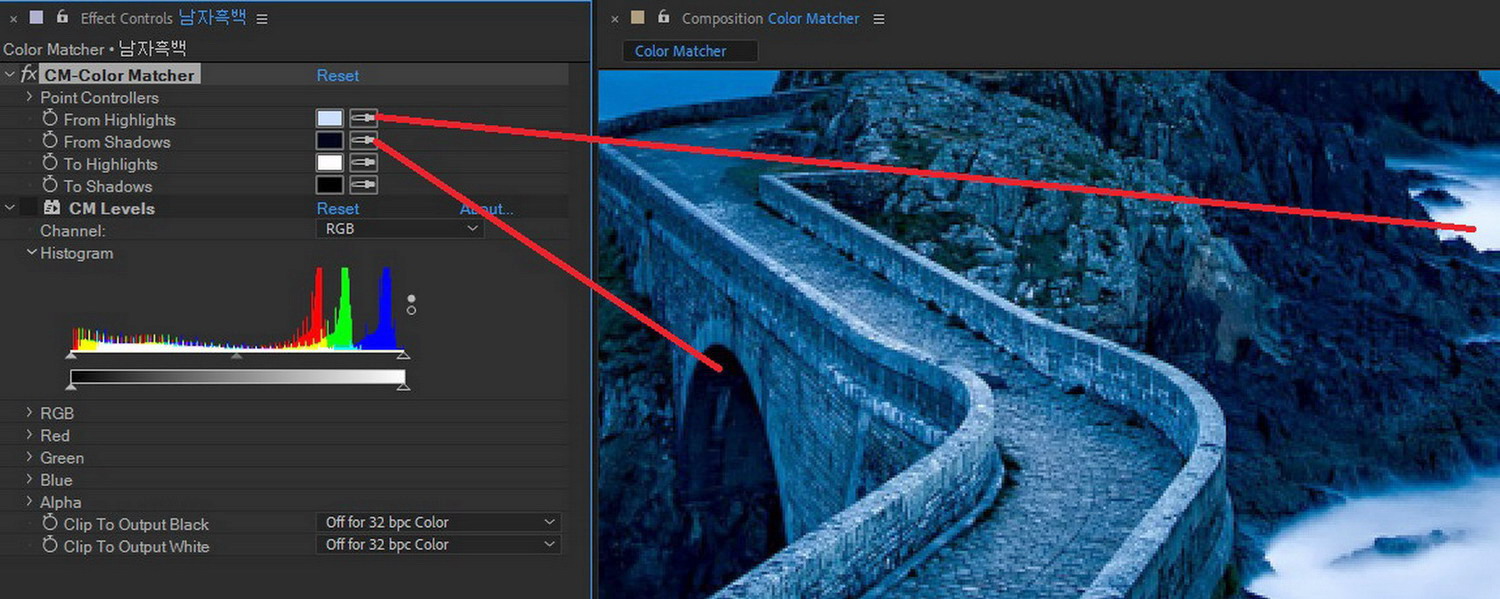The image size is (1500, 599).
Task: Open From Highlights color swatch
Action: pos(330,118)
